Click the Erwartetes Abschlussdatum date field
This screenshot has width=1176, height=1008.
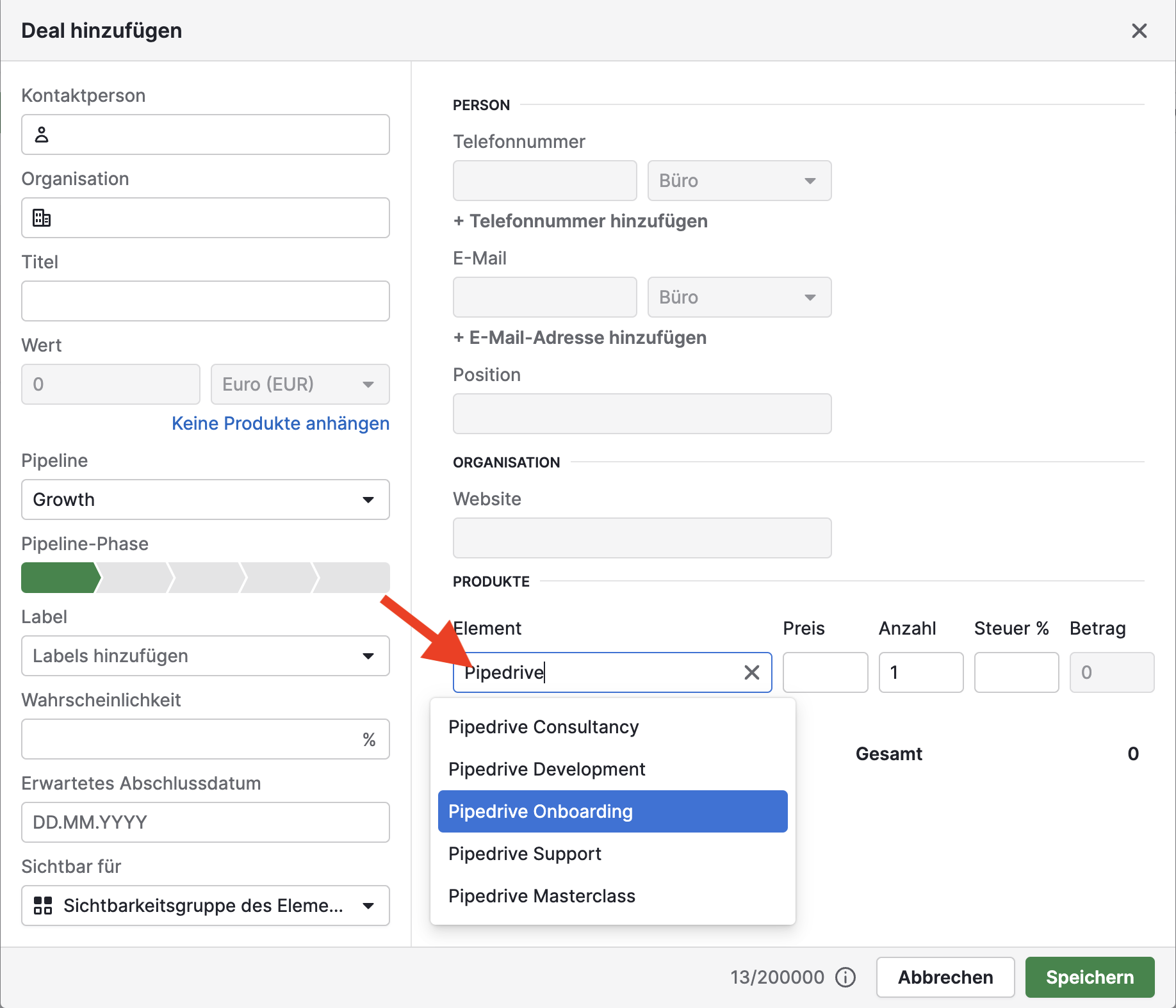pos(205,822)
